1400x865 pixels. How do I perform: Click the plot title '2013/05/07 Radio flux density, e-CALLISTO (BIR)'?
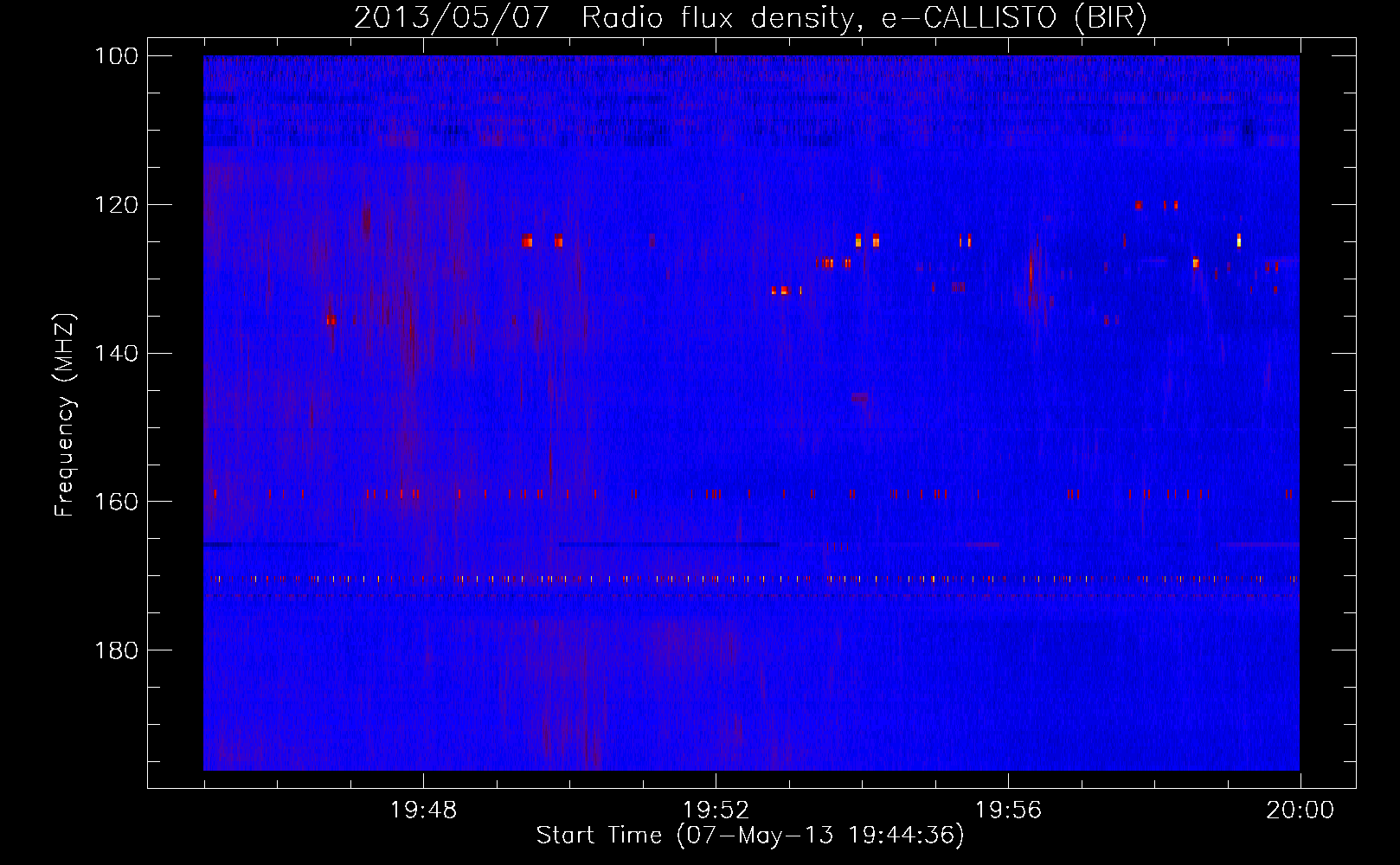coord(750,18)
